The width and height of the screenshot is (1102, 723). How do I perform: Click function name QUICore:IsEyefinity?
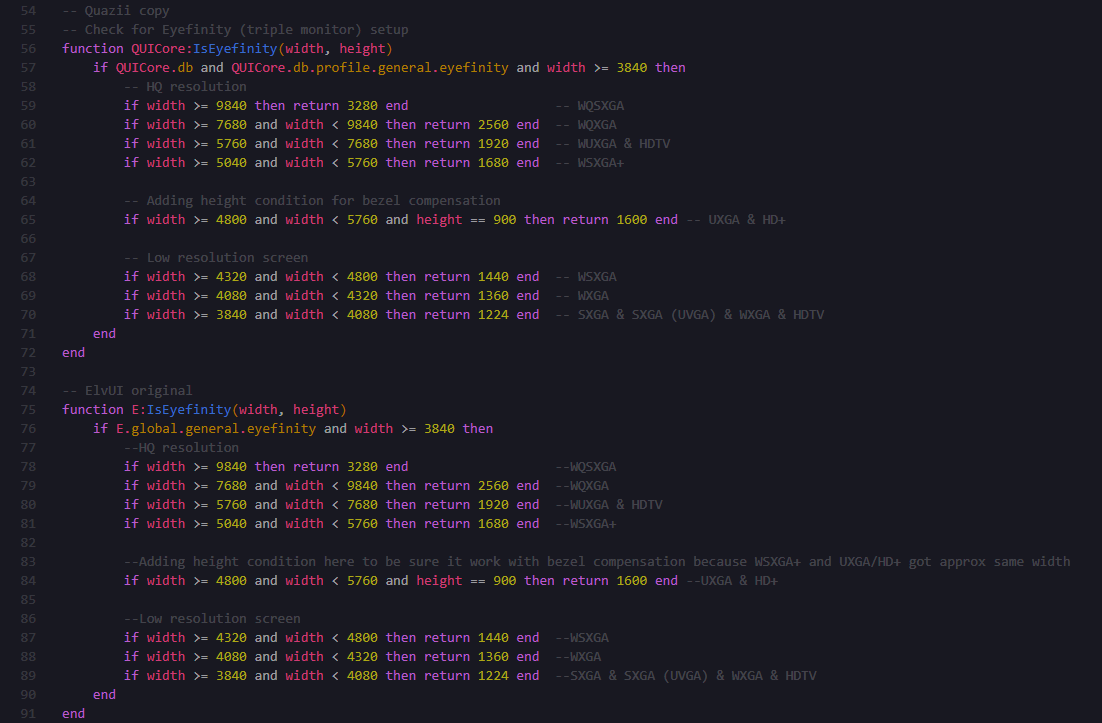click(204, 48)
